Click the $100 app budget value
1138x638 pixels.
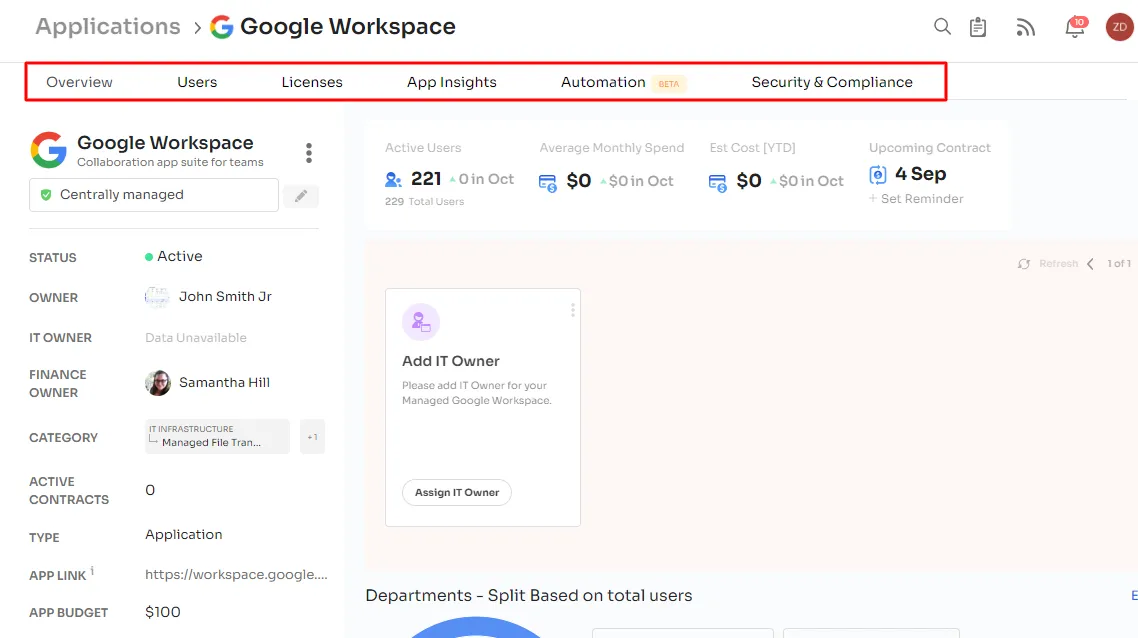click(x=163, y=612)
